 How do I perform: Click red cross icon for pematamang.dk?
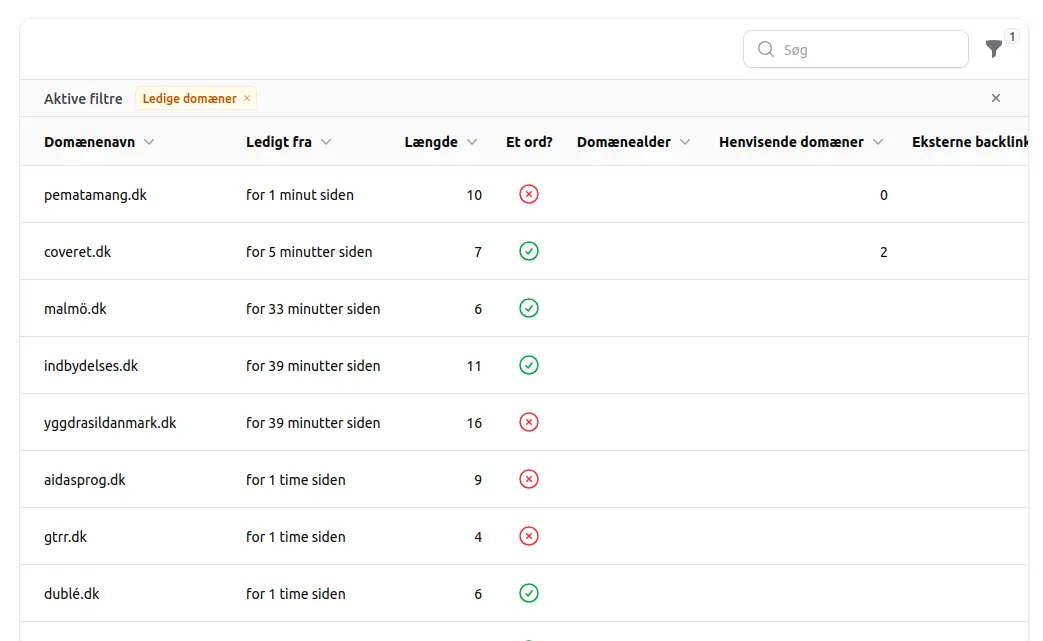[529, 194]
